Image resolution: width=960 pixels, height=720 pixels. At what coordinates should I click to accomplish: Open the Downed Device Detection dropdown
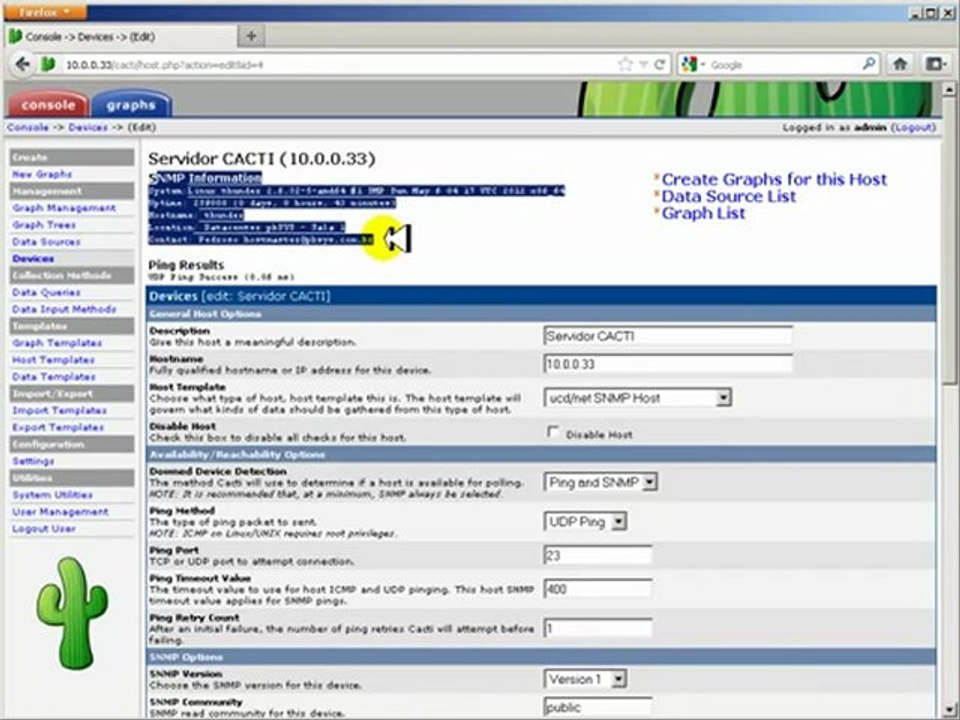pos(601,482)
